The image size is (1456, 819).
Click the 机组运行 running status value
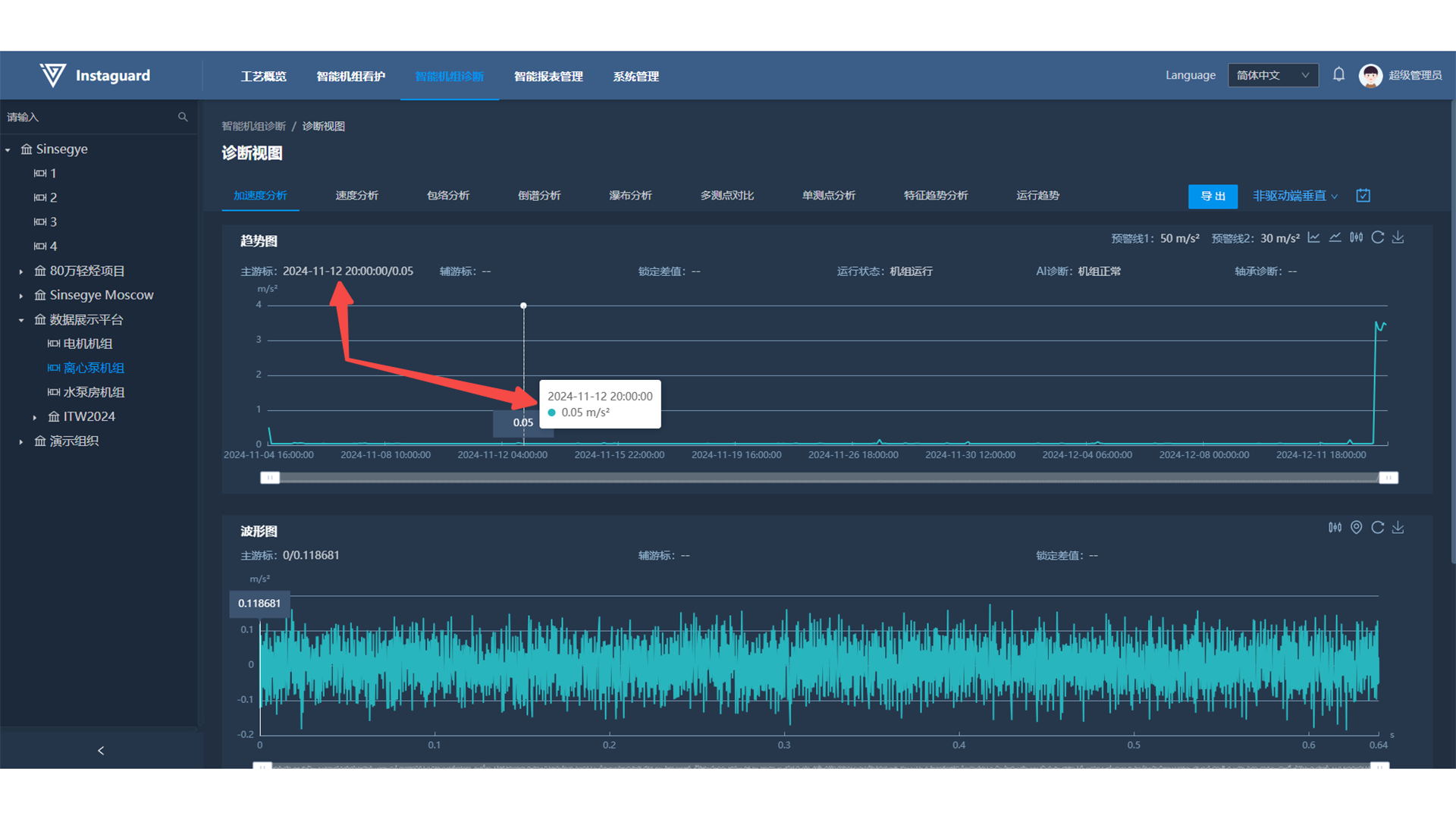click(911, 271)
